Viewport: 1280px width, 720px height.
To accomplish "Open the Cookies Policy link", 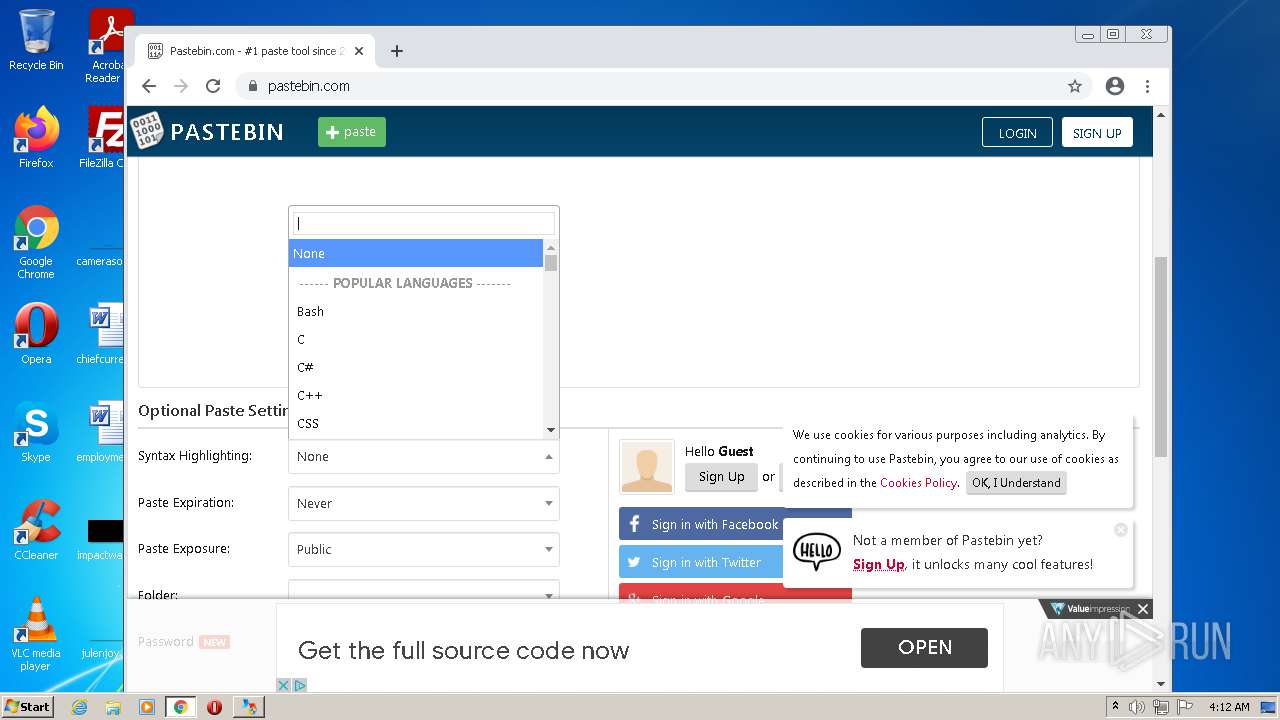I will (918, 483).
